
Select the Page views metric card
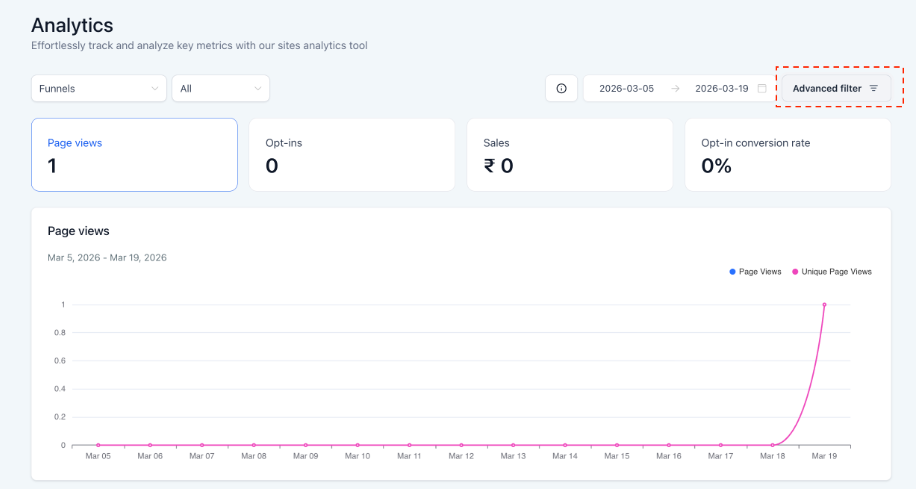pyautogui.click(x=134, y=154)
